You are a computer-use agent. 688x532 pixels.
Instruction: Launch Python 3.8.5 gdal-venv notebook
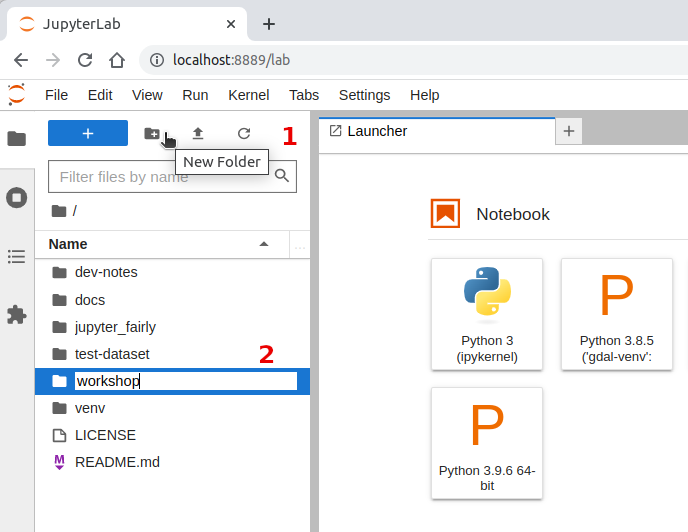[x=617, y=314]
